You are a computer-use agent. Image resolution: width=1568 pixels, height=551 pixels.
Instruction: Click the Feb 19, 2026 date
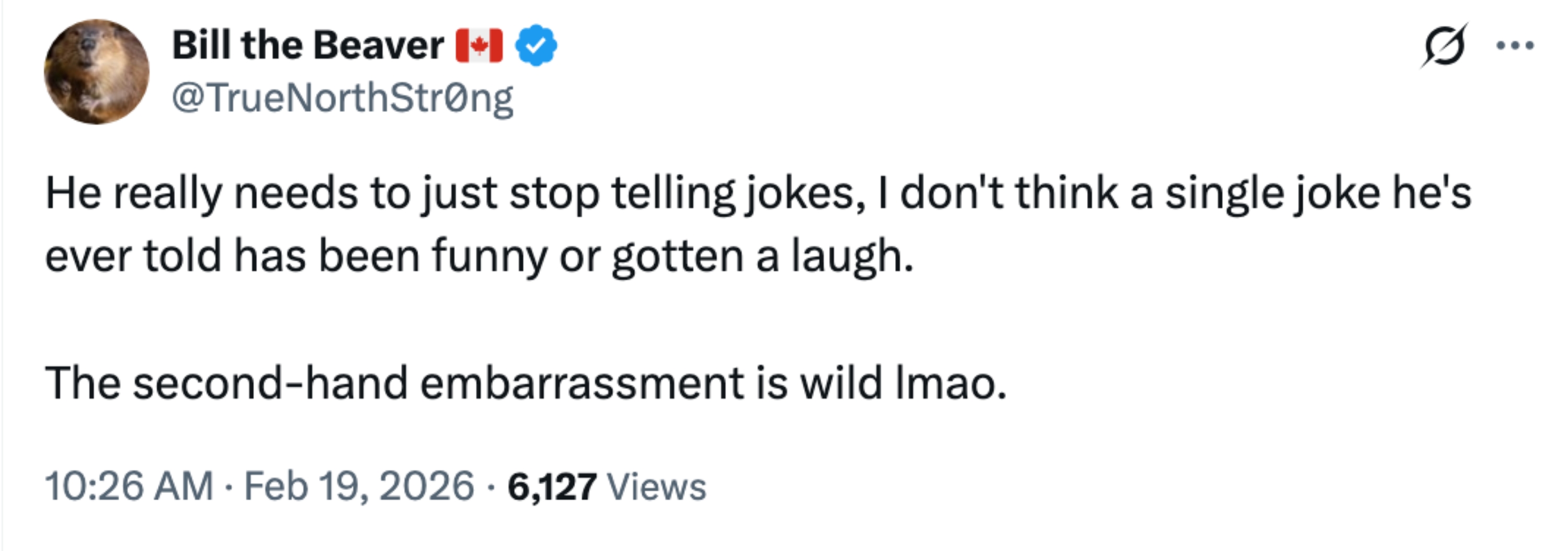tap(359, 487)
